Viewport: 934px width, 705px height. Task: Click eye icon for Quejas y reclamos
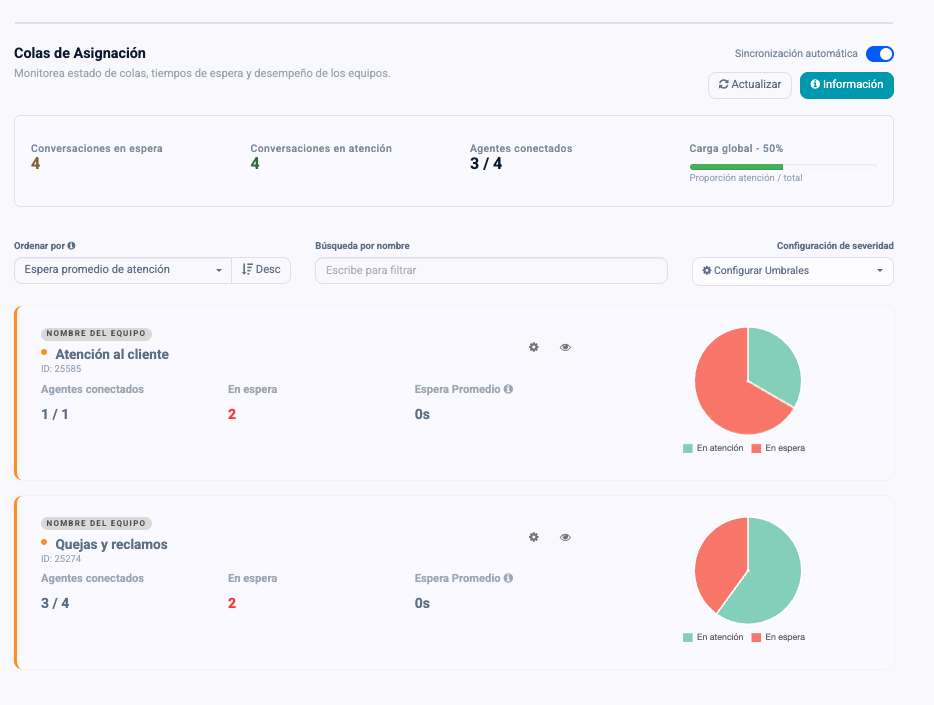(565, 537)
